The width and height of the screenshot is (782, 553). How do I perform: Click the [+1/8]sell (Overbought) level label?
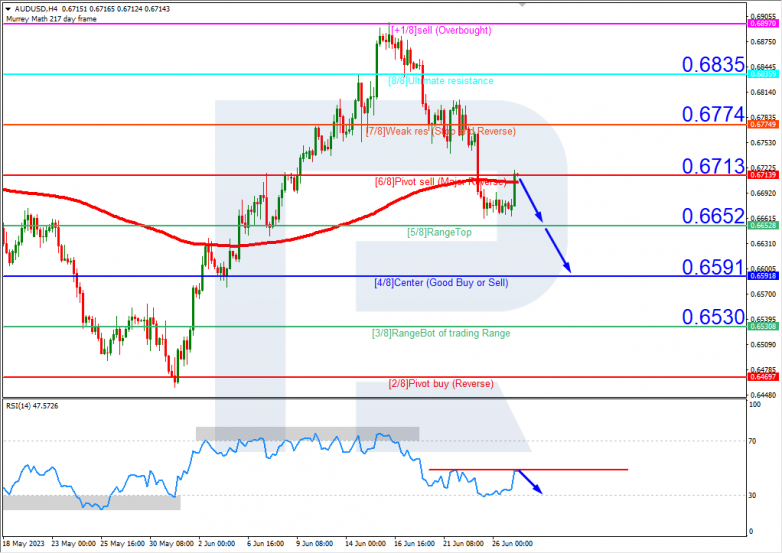441,30
